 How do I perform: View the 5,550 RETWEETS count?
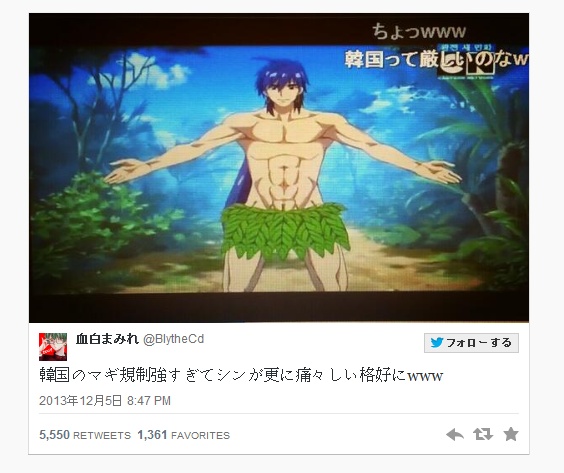click(x=85, y=435)
